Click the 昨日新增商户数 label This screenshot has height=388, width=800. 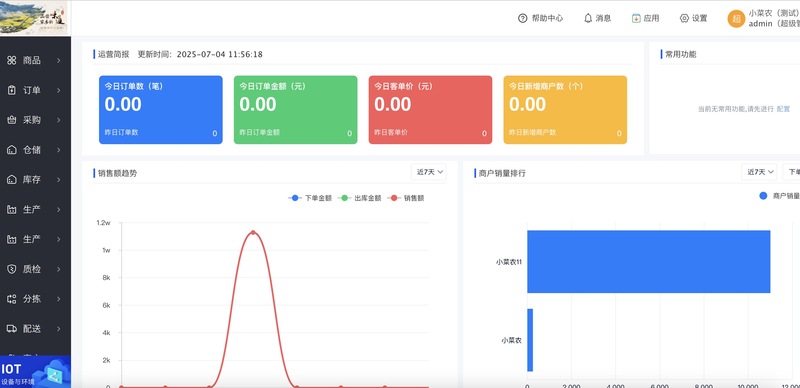[x=533, y=132]
